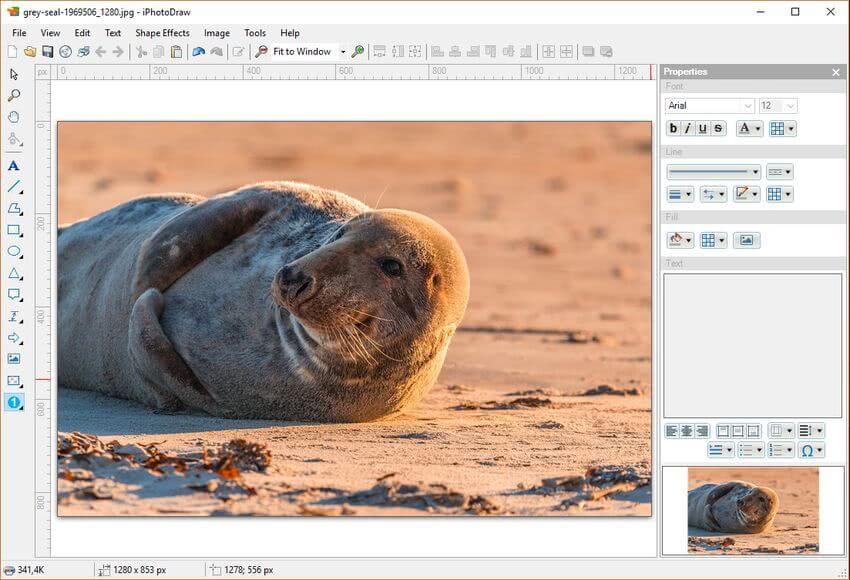Screen dimensions: 850x580
Task: Select the Callout speech bubble tool
Action: pos(14,294)
